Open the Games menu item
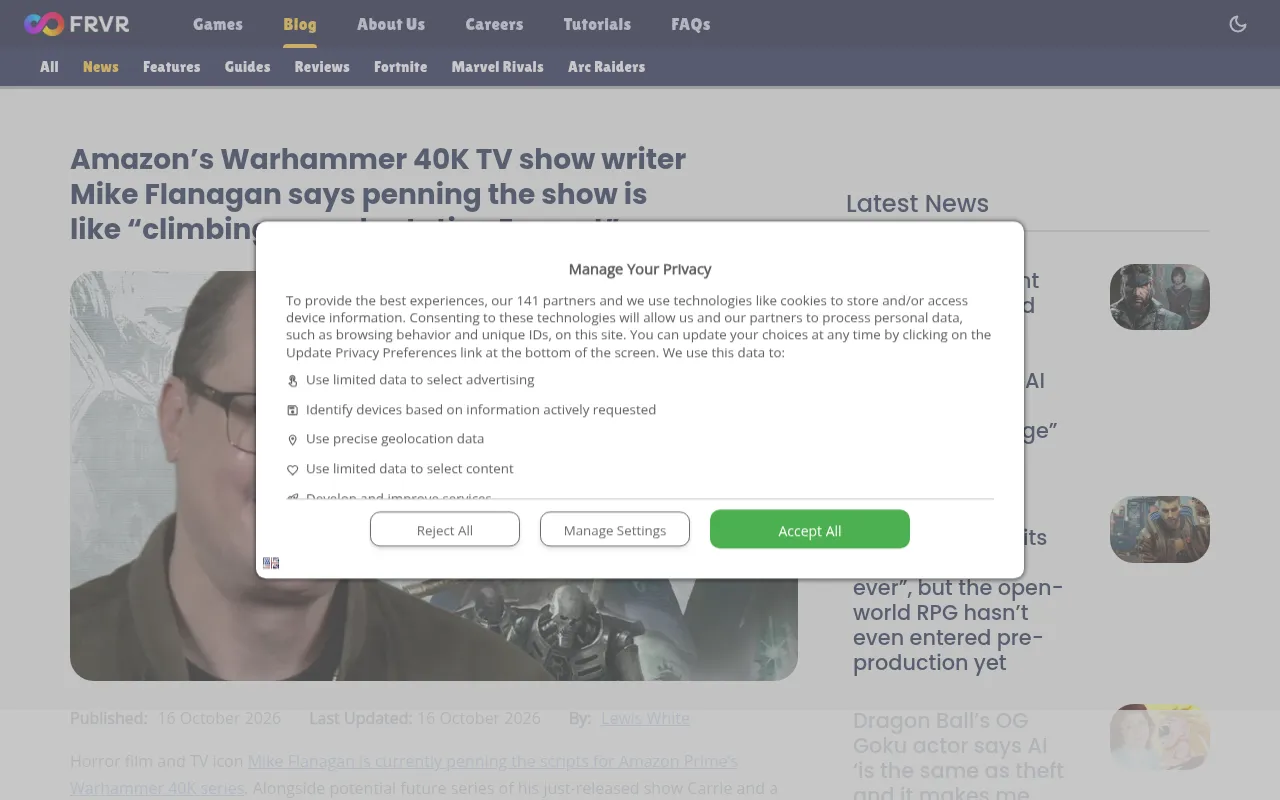Image resolution: width=1280 pixels, height=800 pixels. pos(218,24)
